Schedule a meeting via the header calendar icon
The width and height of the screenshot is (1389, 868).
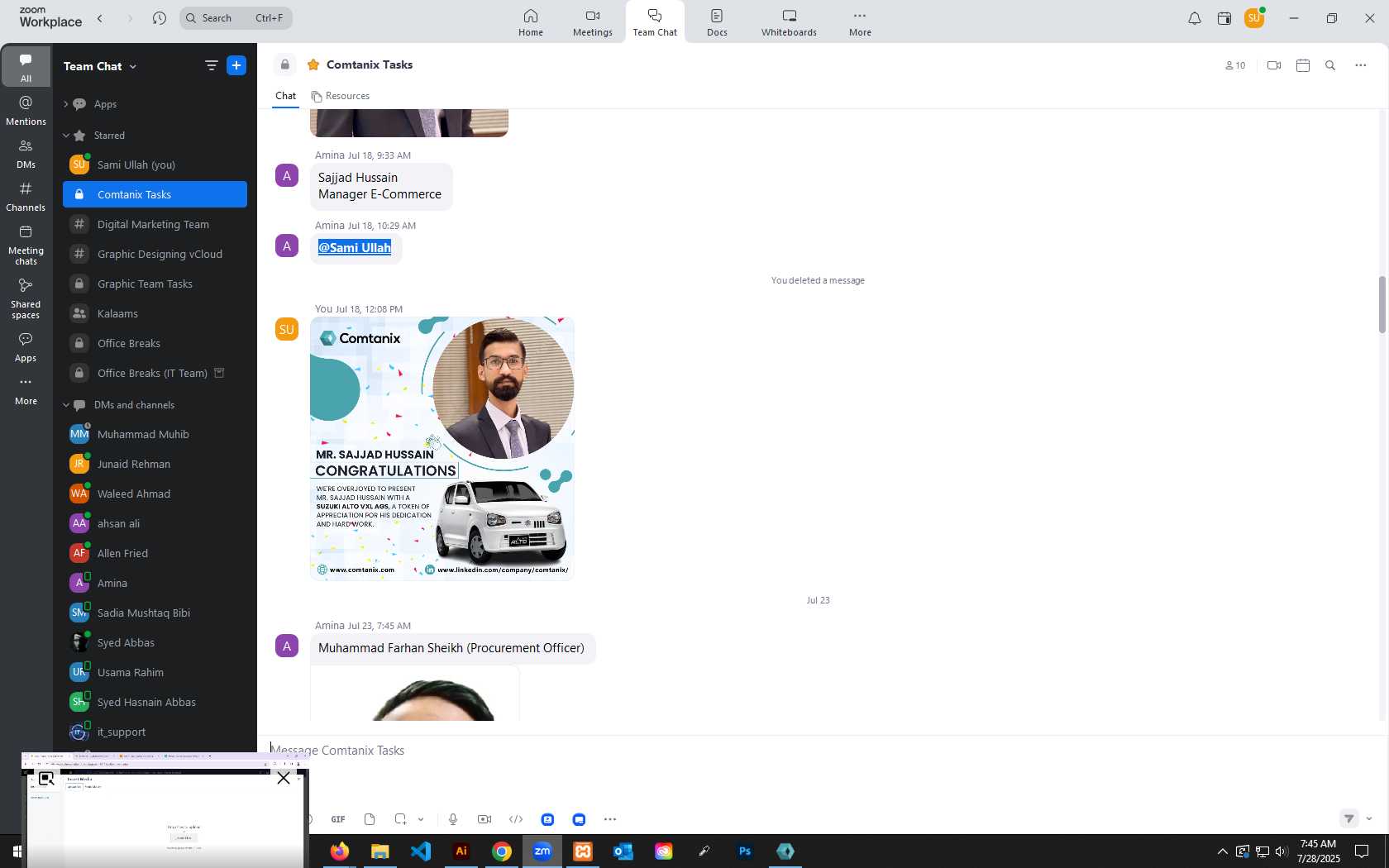pos(1303,65)
